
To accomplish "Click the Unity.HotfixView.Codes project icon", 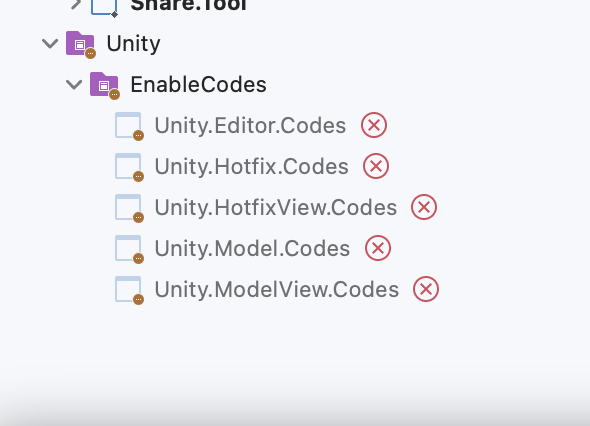I will pyautogui.click(x=129, y=208).
